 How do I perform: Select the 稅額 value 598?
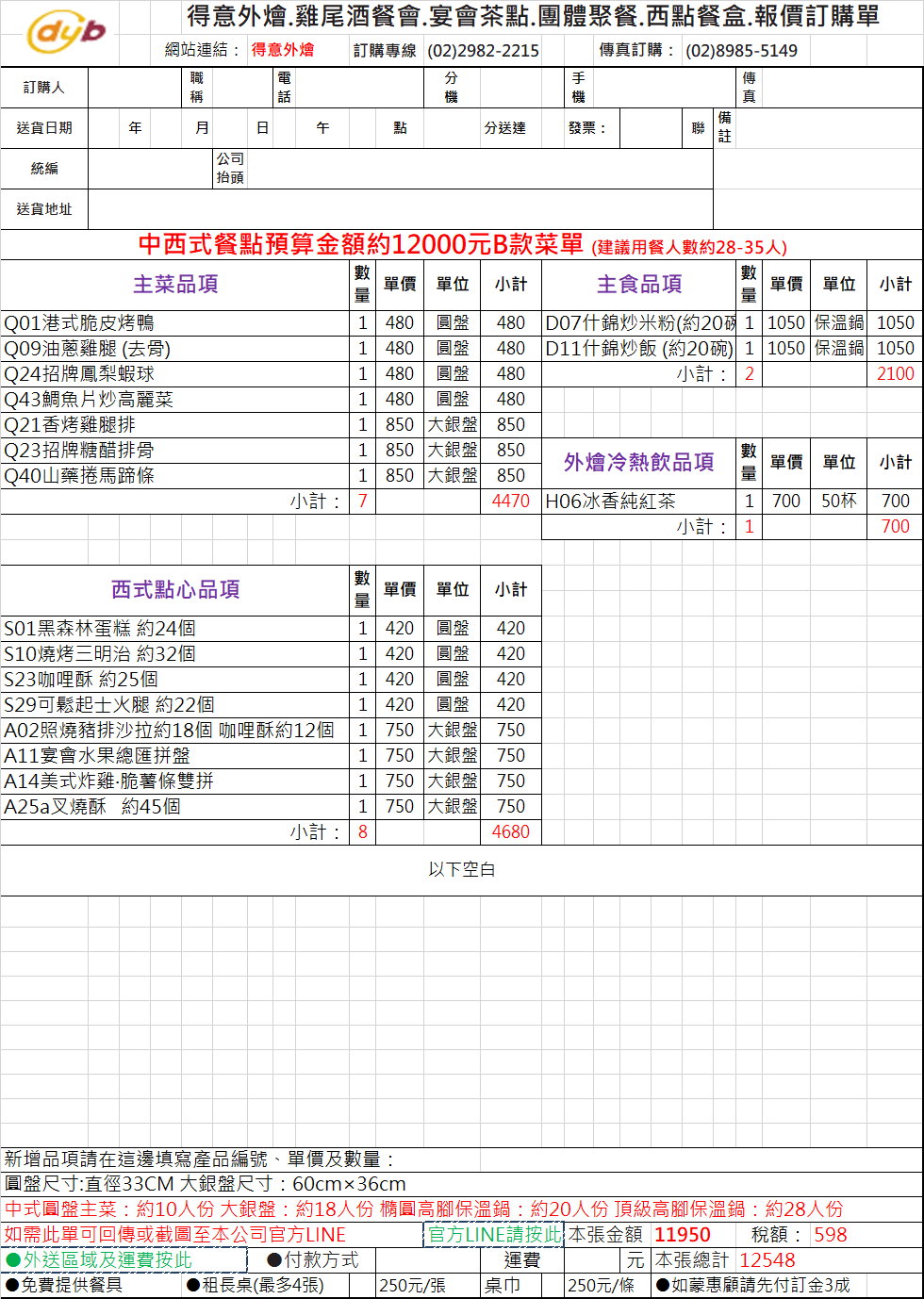[x=830, y=1234]
